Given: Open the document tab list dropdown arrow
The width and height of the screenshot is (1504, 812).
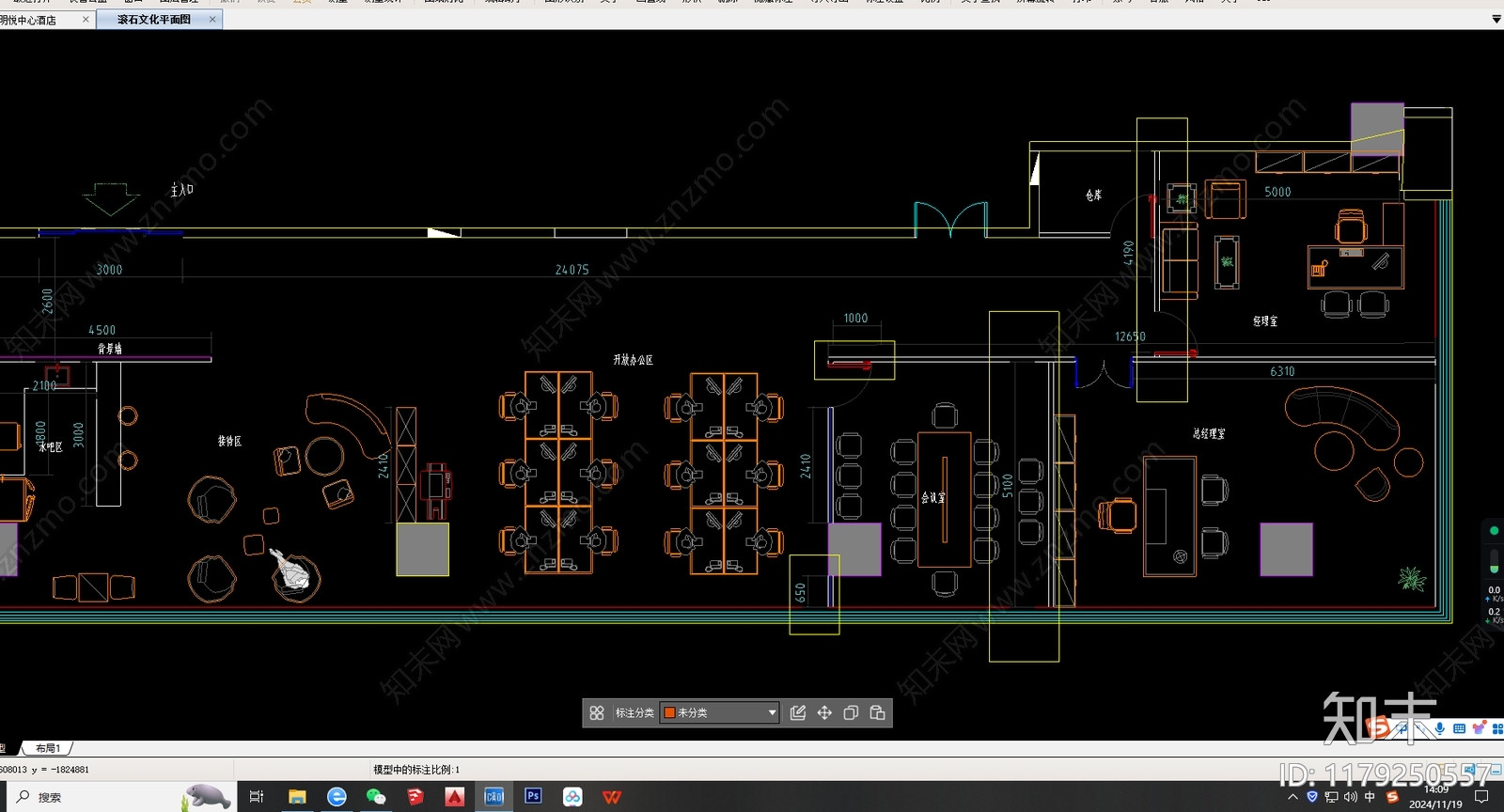Looking at the screenshot, I should coord(1496,20).
